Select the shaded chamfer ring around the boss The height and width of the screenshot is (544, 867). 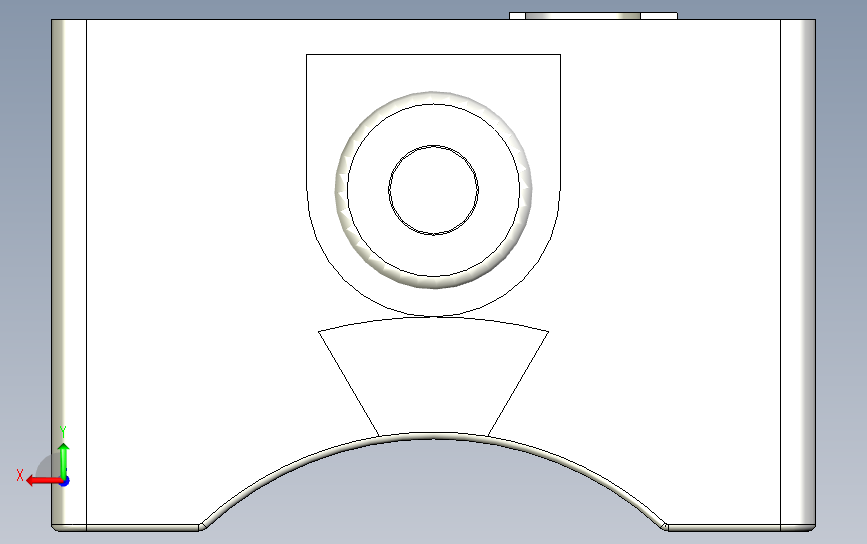pyautogui.click(x=341, y=190)
